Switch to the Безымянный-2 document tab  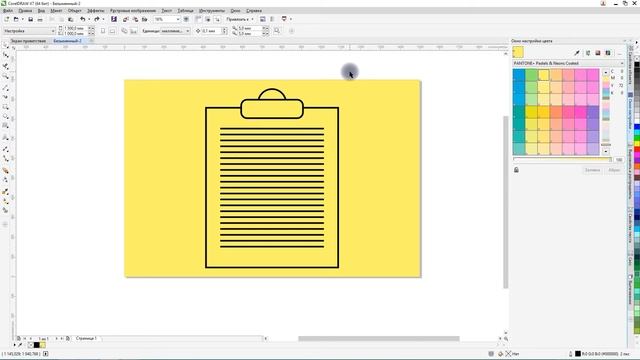click(67, 41)
